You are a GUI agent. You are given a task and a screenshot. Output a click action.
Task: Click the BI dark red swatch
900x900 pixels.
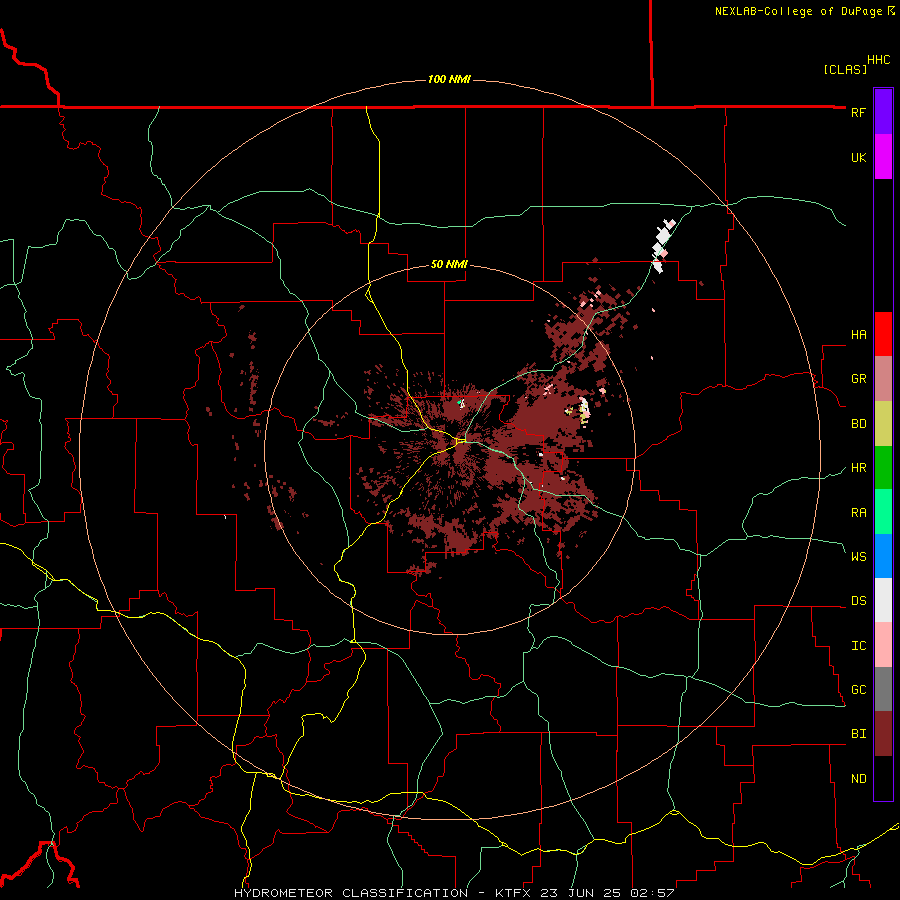coord(883,734)
